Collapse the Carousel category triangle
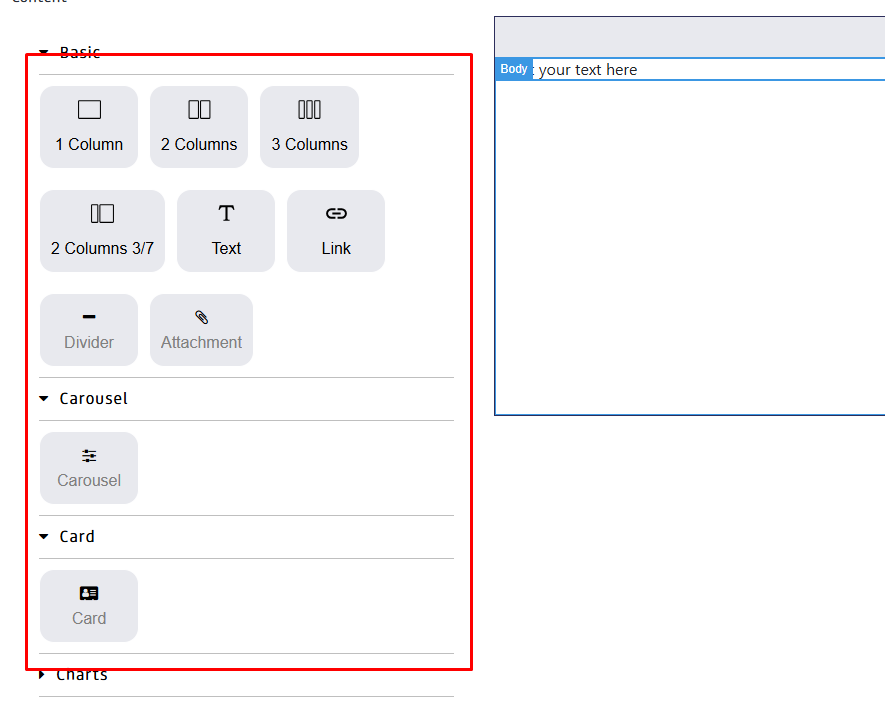Image resolution: width=885 pixels, height=721 pixels. click(x=44, y=398)
